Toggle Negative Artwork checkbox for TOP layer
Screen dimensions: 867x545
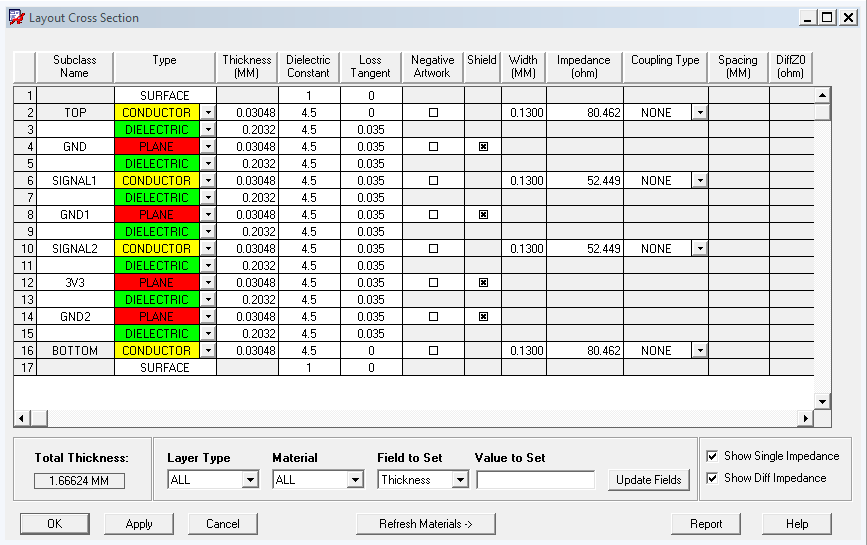434,113
